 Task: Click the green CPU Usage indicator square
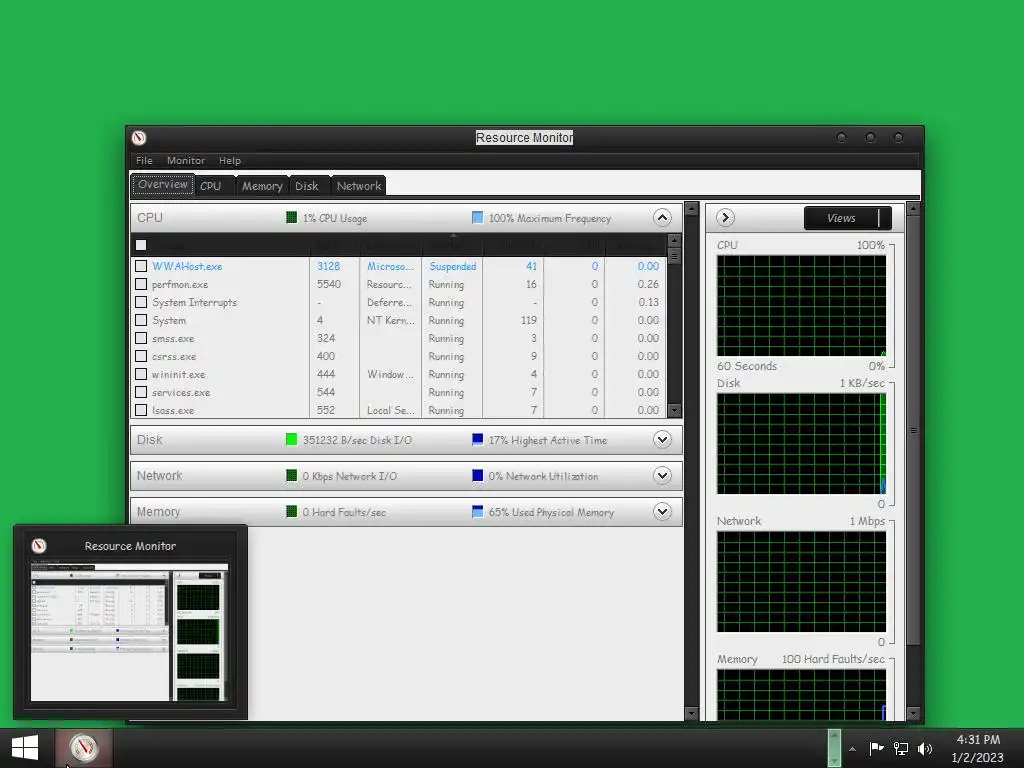click(291, 217)
